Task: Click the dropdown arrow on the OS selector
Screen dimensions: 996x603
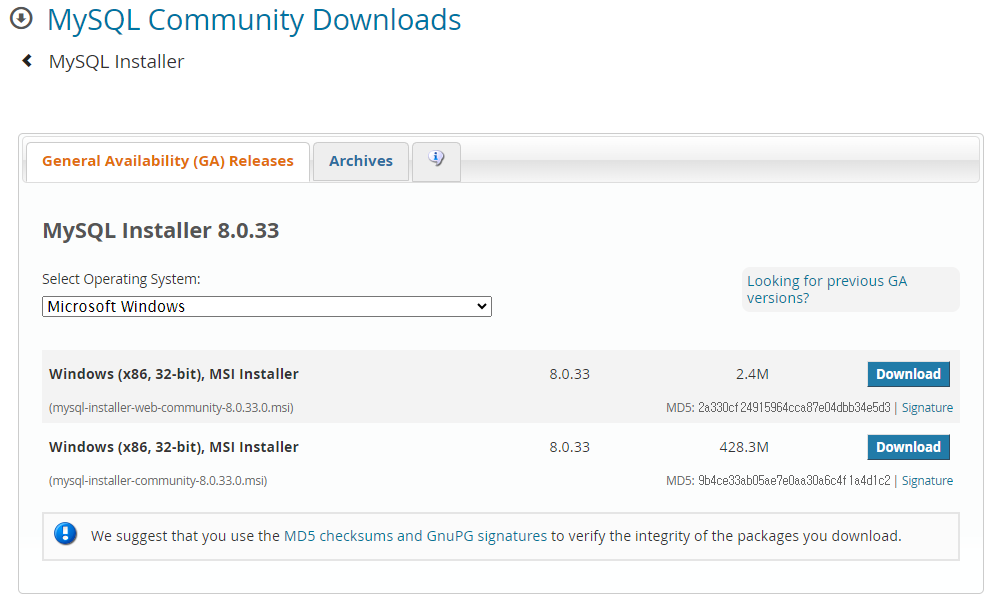Action: coord(482,306)
